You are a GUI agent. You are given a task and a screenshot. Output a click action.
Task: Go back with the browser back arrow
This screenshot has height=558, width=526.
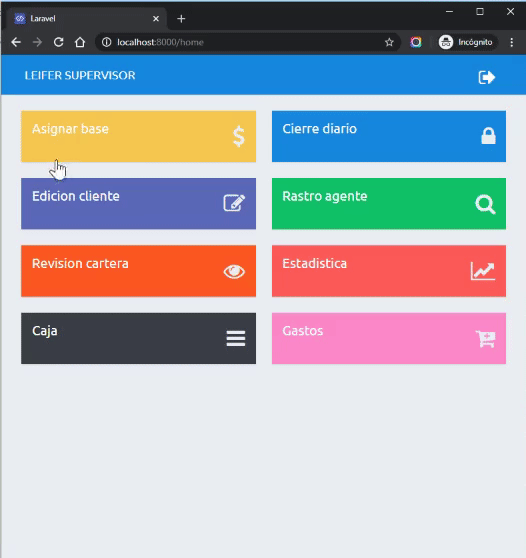pos(16,42)
